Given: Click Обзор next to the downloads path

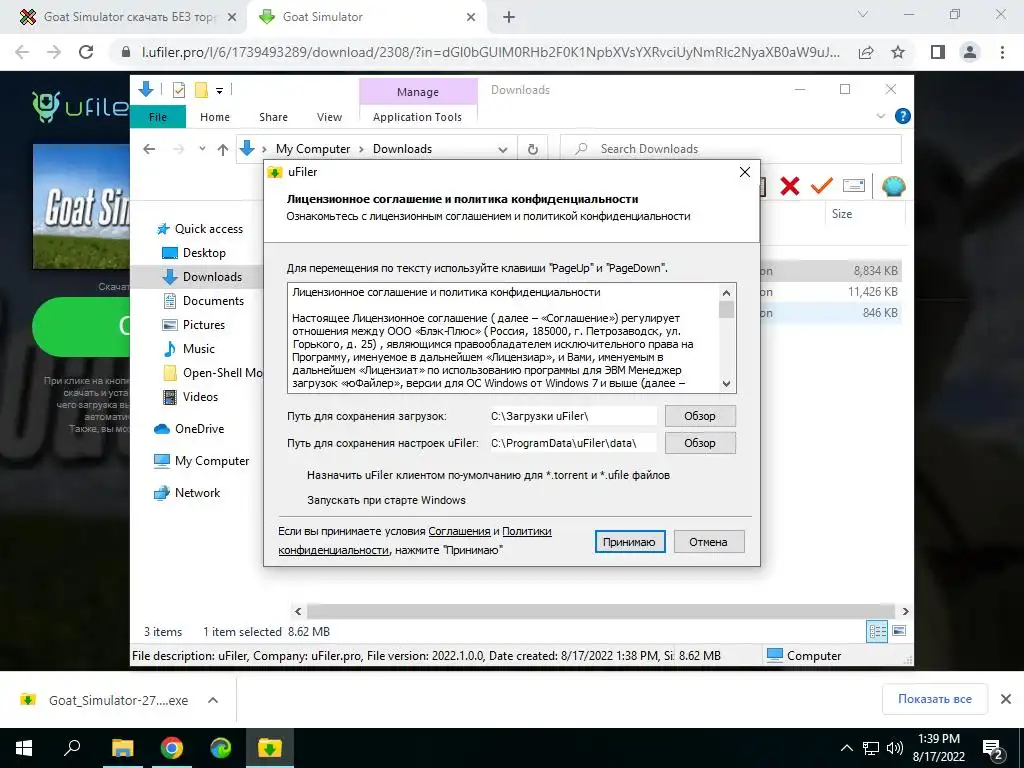Looking at the screenshot, I should (700, 416).
